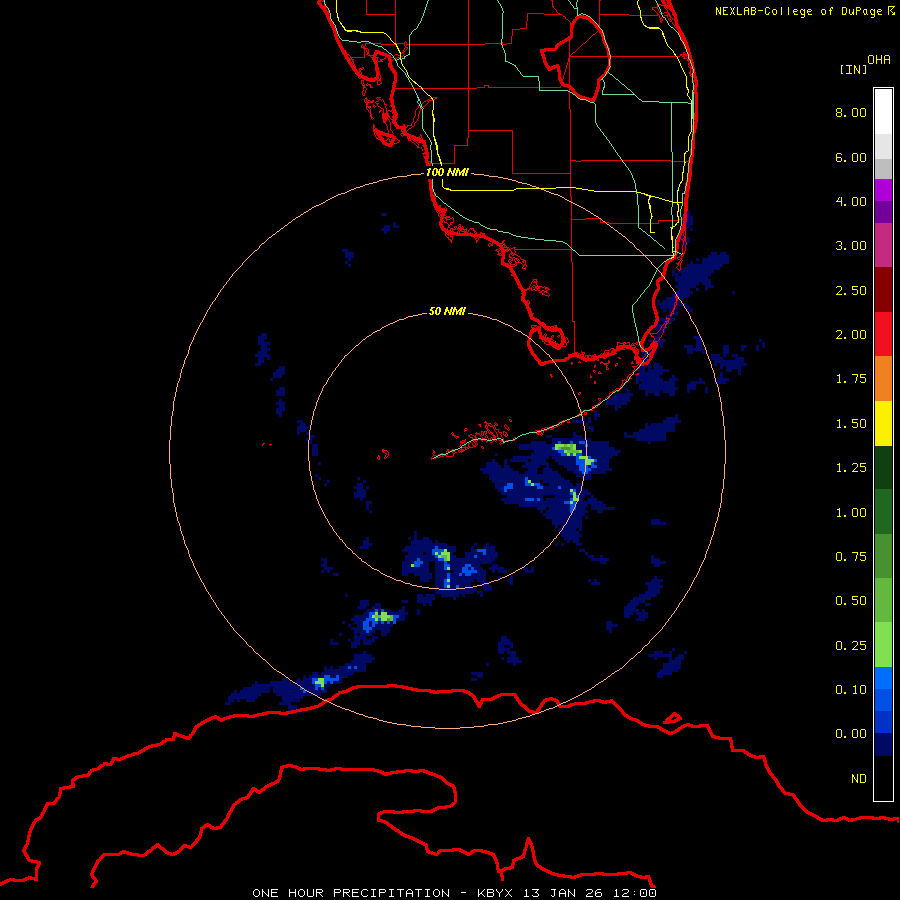Pick the black swatch beside ND
Image resolution: width=900 pixels, height=900 pixels.
click(x=883, y=778)
